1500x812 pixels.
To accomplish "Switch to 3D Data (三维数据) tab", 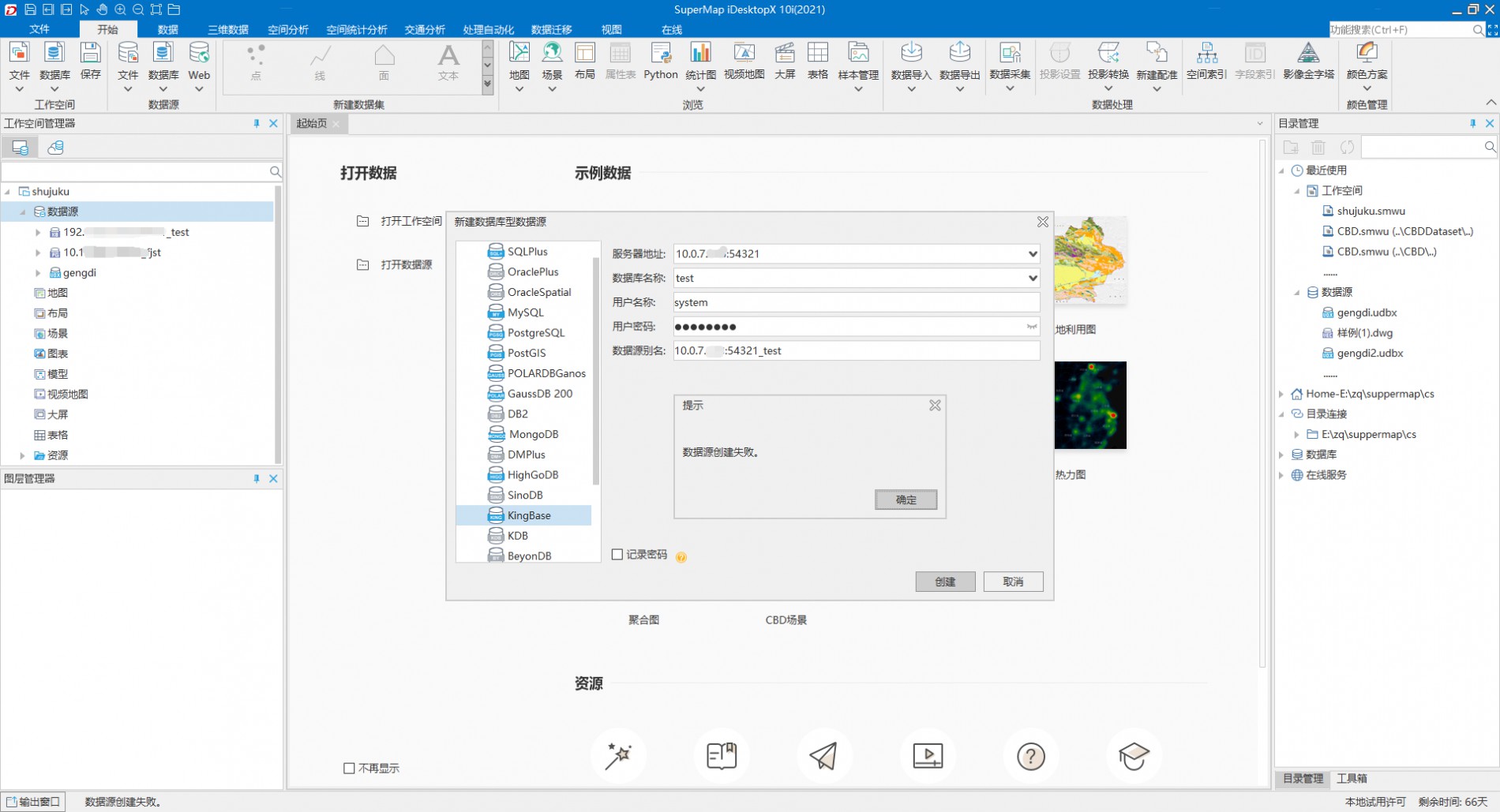I will [228, 29].
